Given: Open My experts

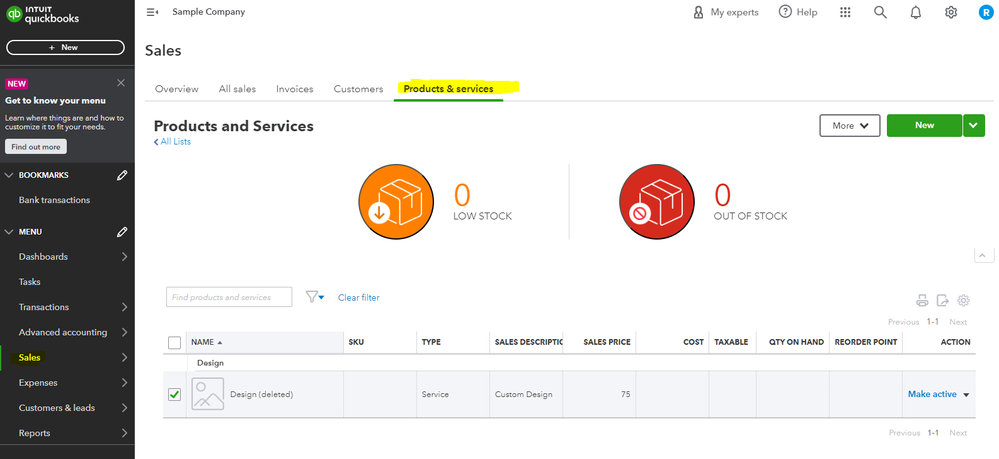Looking at the screenshot, I should point(726,12).
